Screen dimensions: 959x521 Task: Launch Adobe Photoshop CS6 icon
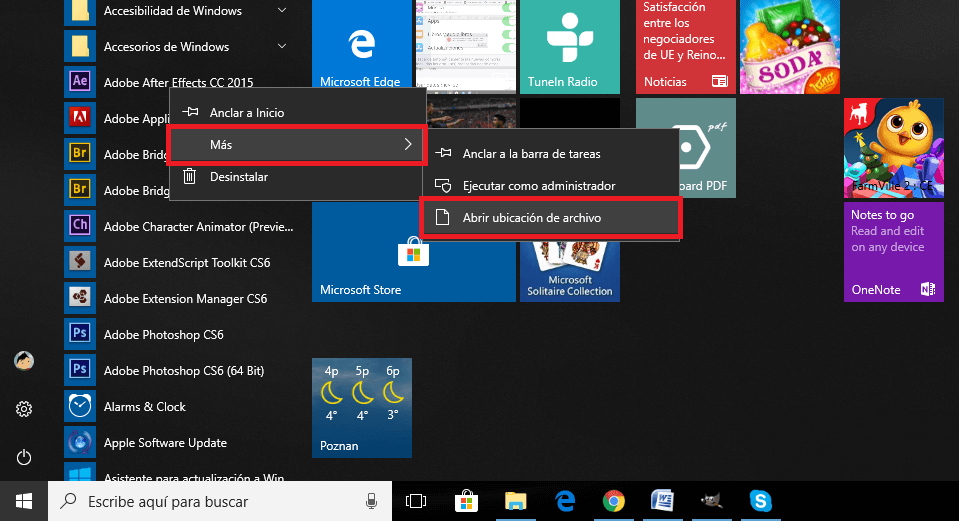[80, 334]
